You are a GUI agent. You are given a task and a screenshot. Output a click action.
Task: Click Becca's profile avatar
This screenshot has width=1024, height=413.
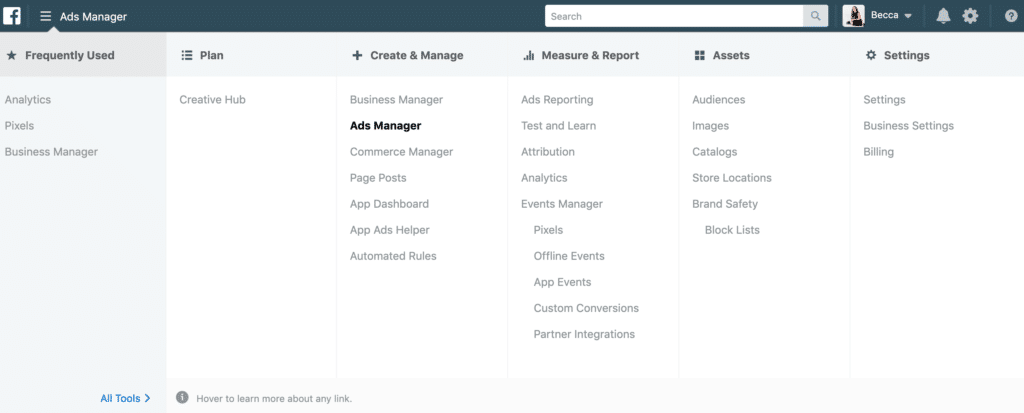(x=854, y=16)
